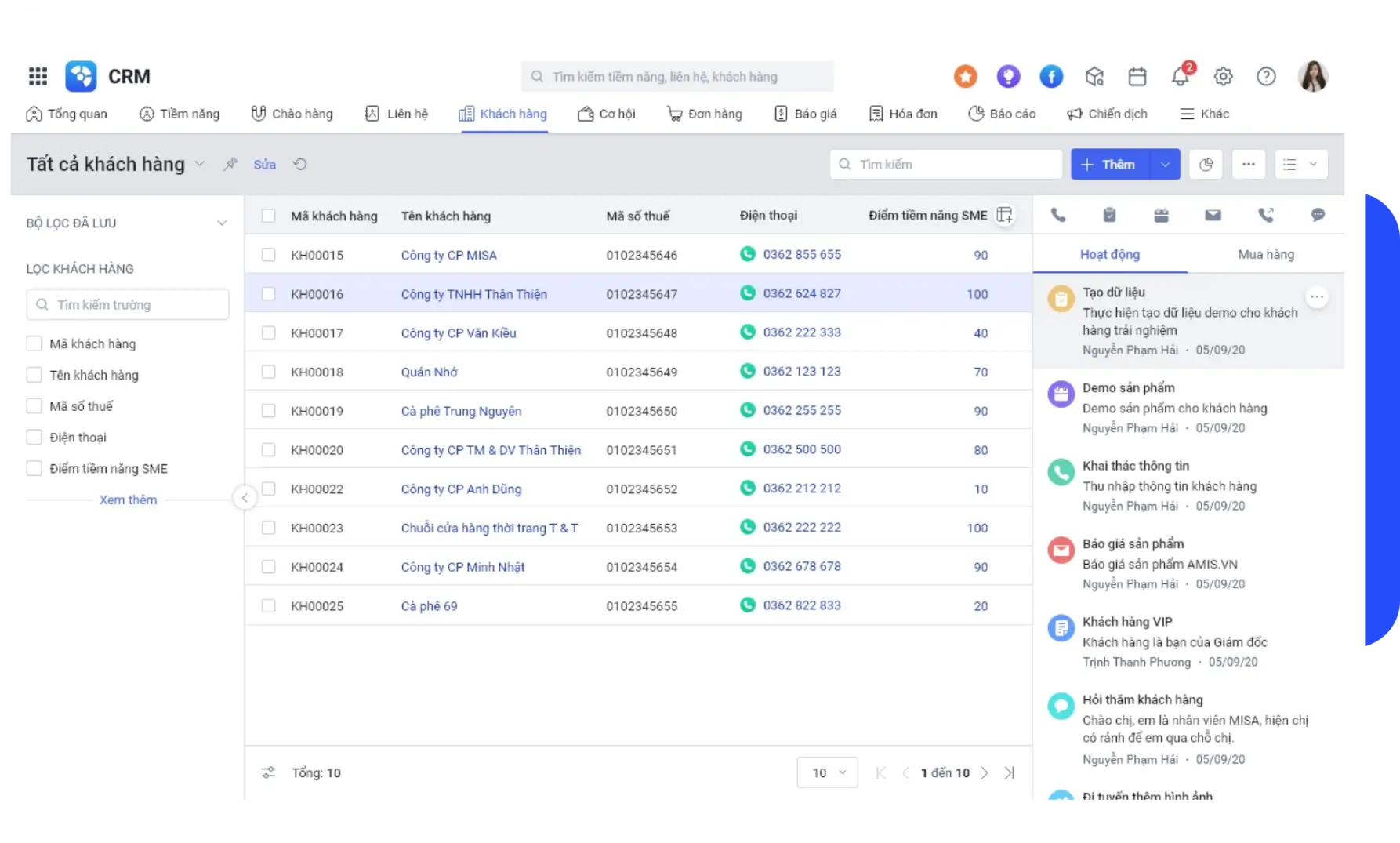1400x843 pixels.
Task: Open the three-dot more options button
Action: (1249, 164)
